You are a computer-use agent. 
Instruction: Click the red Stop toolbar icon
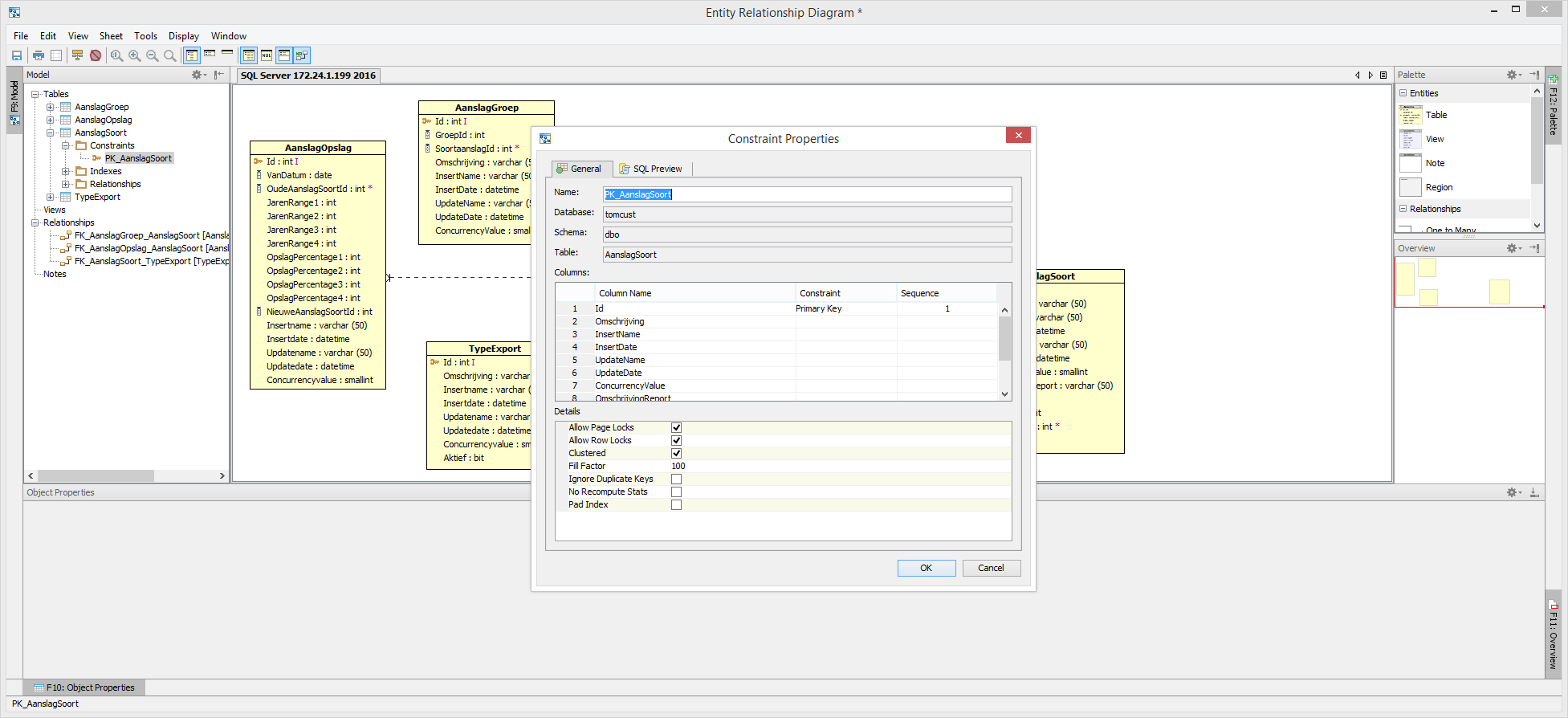click(96, 55)
